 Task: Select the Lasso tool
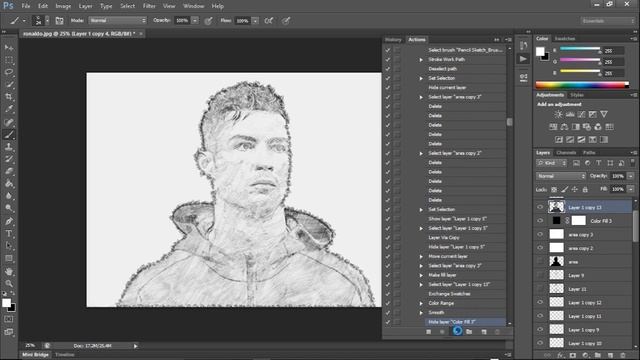(x=9, y=72)
